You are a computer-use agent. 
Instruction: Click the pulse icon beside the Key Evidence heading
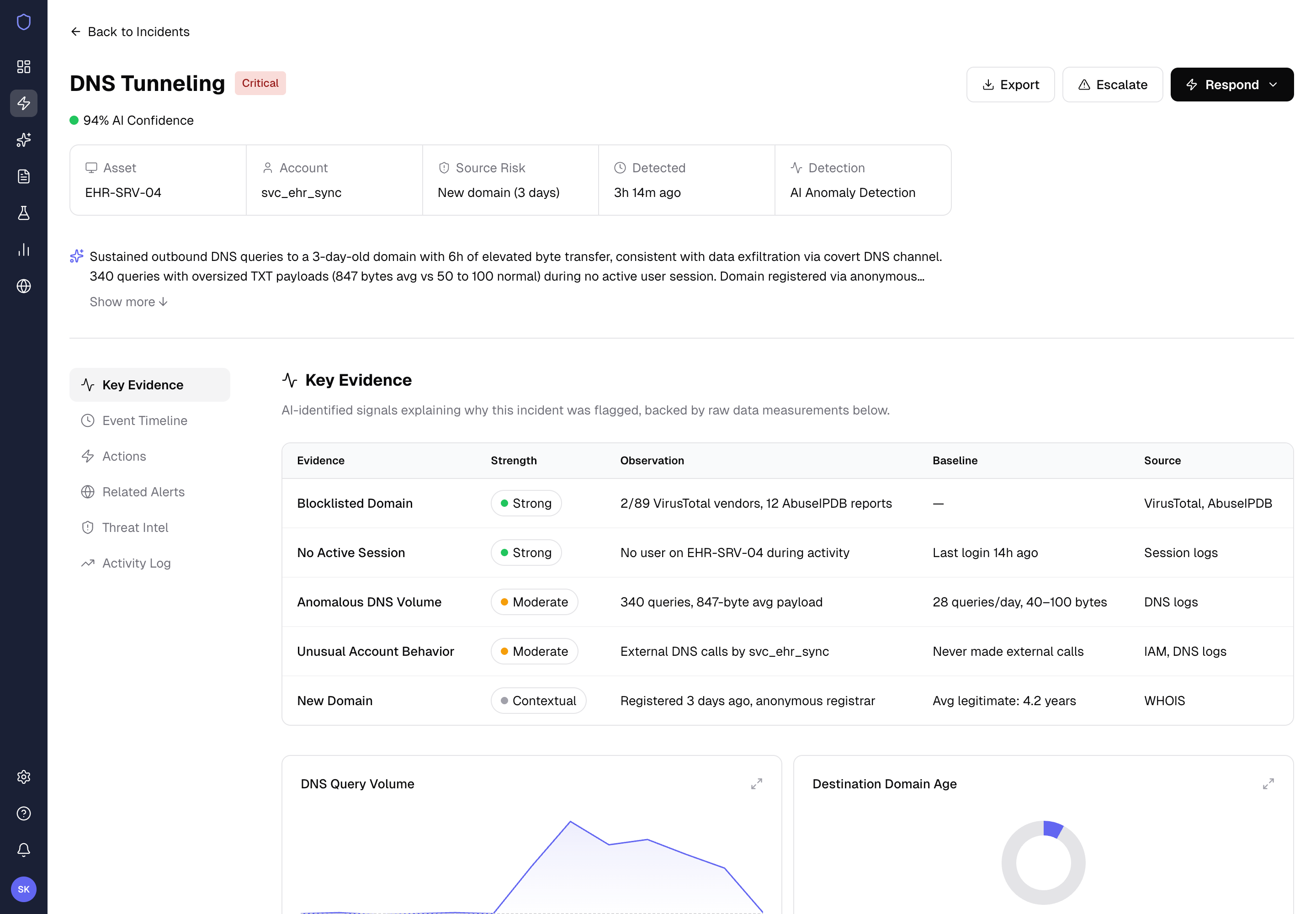pos(290,380)
